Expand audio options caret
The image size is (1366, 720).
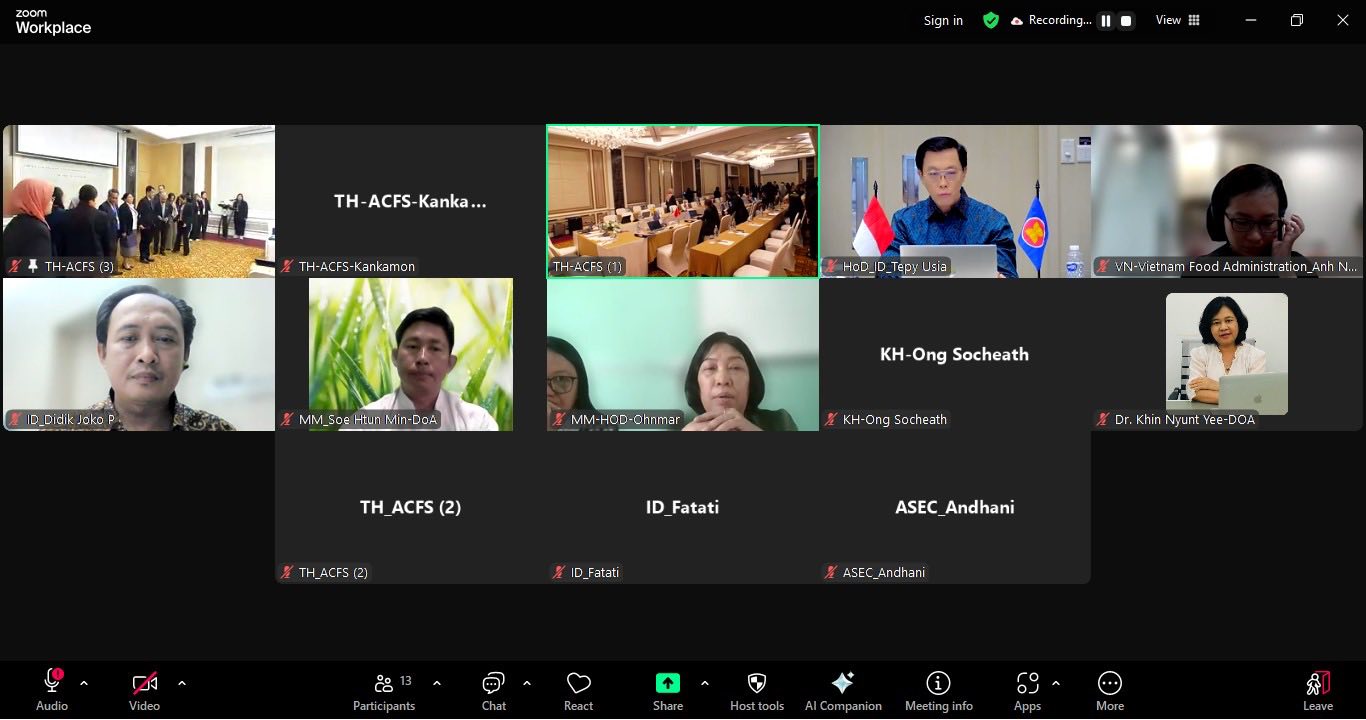(x=84, y=683)
